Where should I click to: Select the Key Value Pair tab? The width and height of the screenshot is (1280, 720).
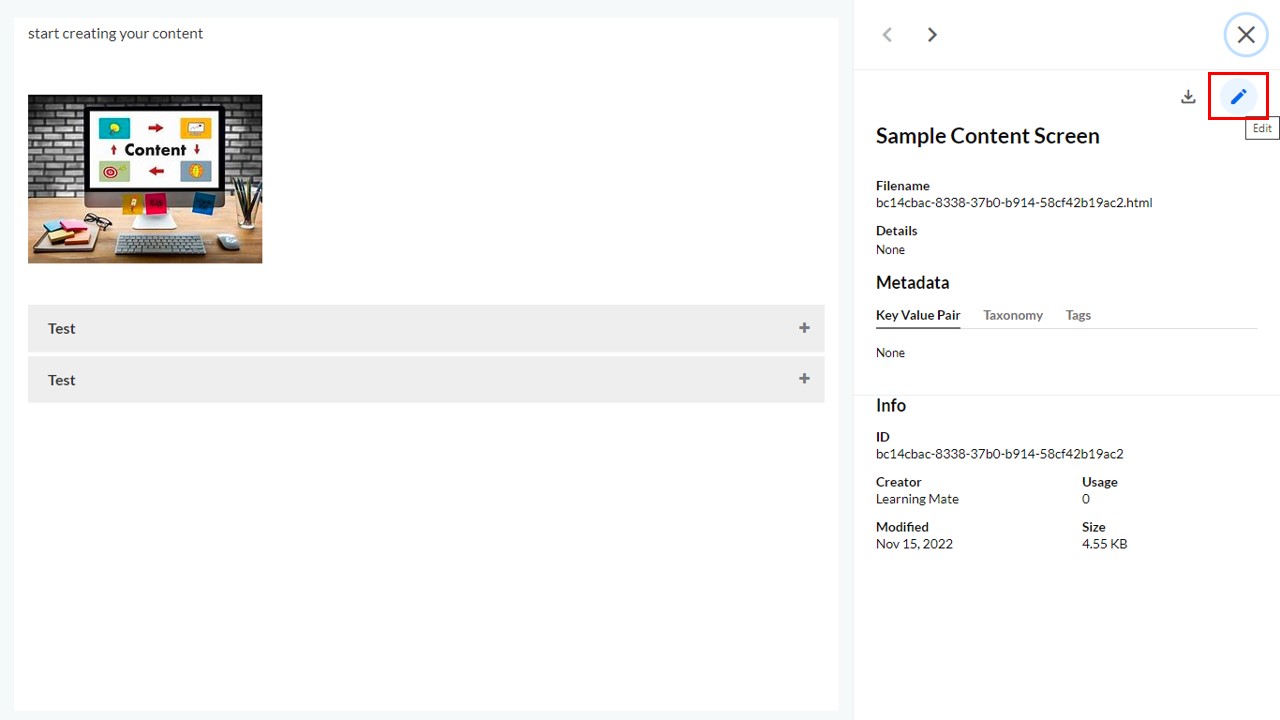tap(918, 315)
